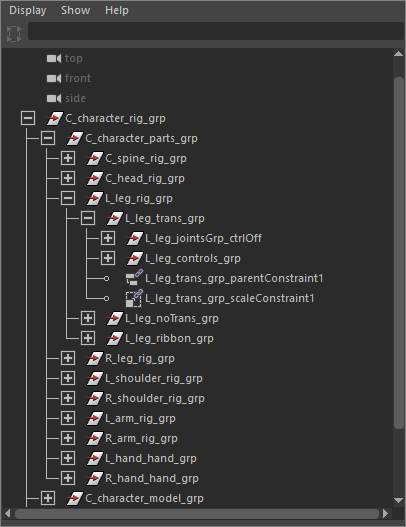Expand the R_leg_rig_grp node
Image resolution: width=406 pixels, height=527 pixels.
[x=68, y=358]
